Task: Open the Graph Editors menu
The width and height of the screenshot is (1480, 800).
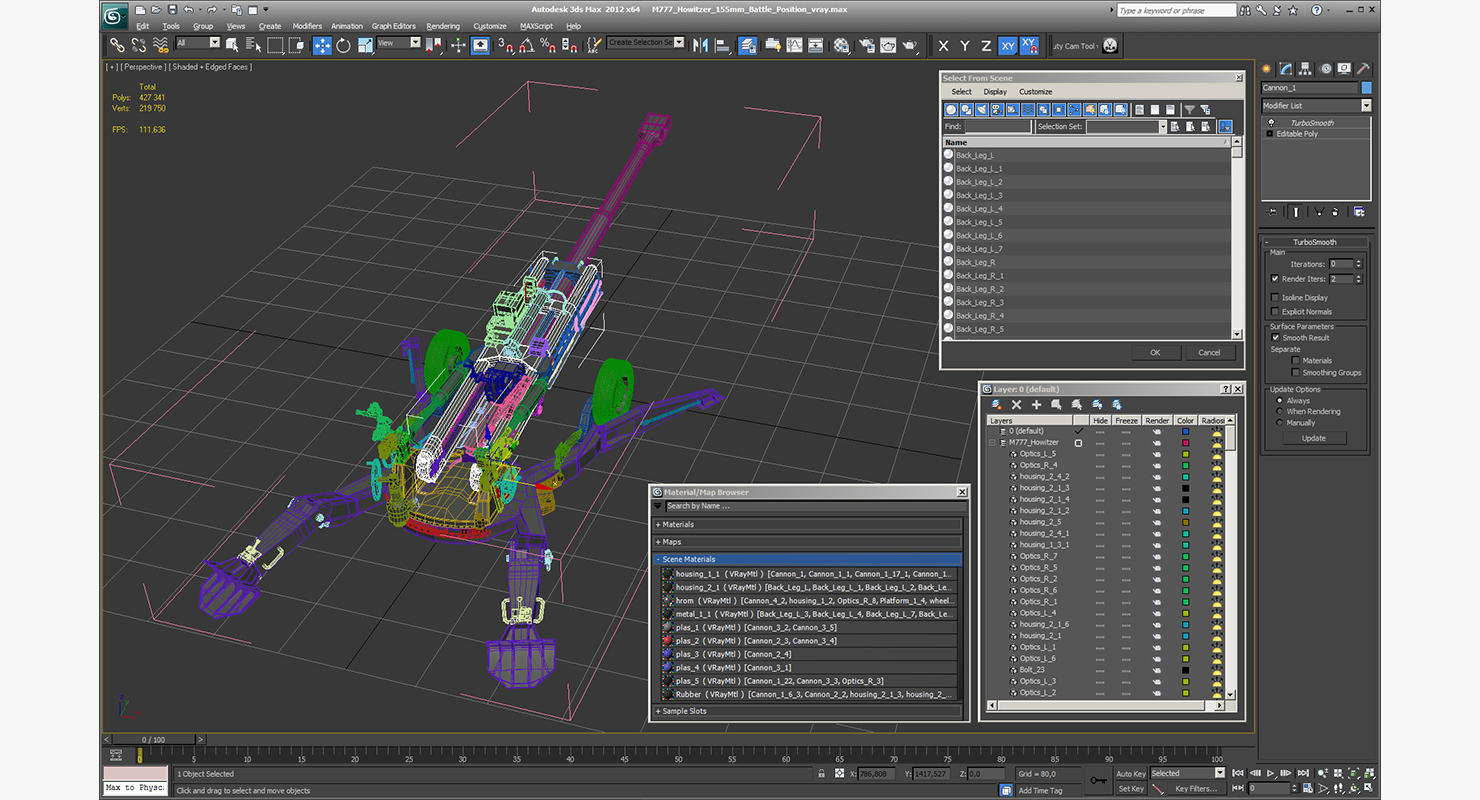Action: [394, 27]
